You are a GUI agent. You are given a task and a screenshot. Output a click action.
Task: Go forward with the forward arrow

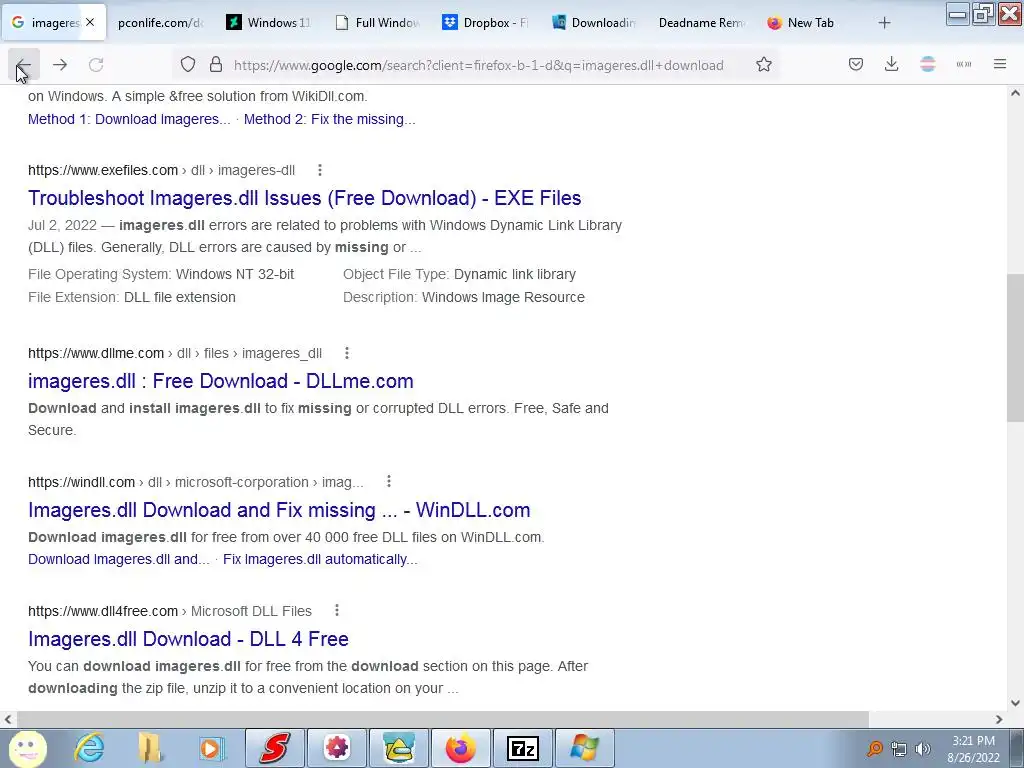[x=60, y=65]
